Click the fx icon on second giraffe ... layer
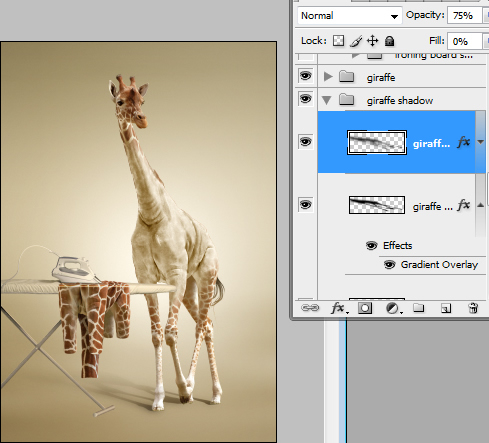489x443 pixels. point(463,205)
